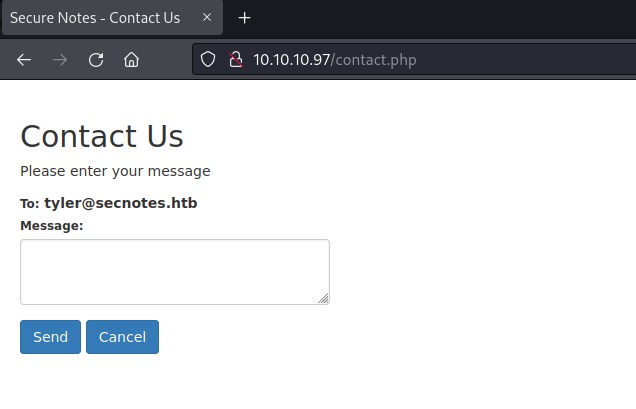This screenshot has width=636, height=409.
Task: Click the To: label
Action: (x=29, y=204)
